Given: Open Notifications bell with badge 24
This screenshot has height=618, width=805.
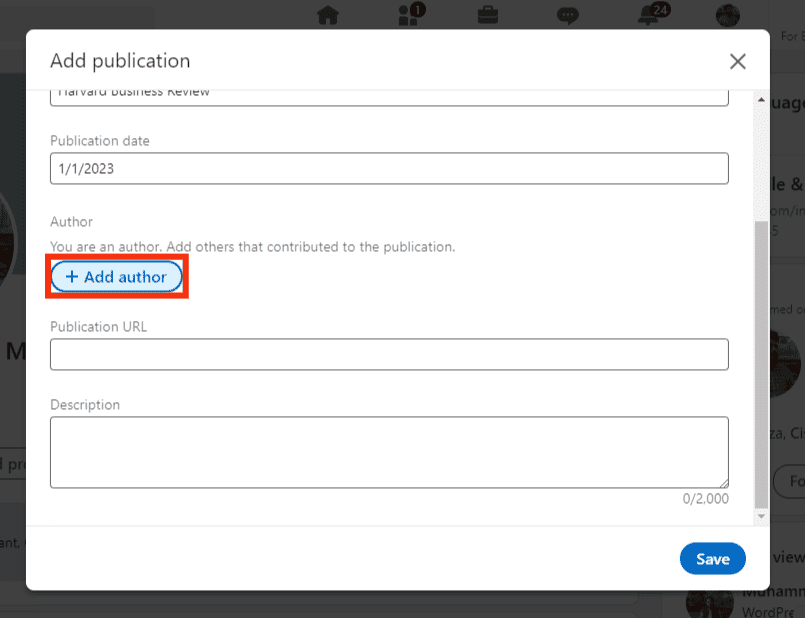Looking at the screenshot, I should [654, 14].
